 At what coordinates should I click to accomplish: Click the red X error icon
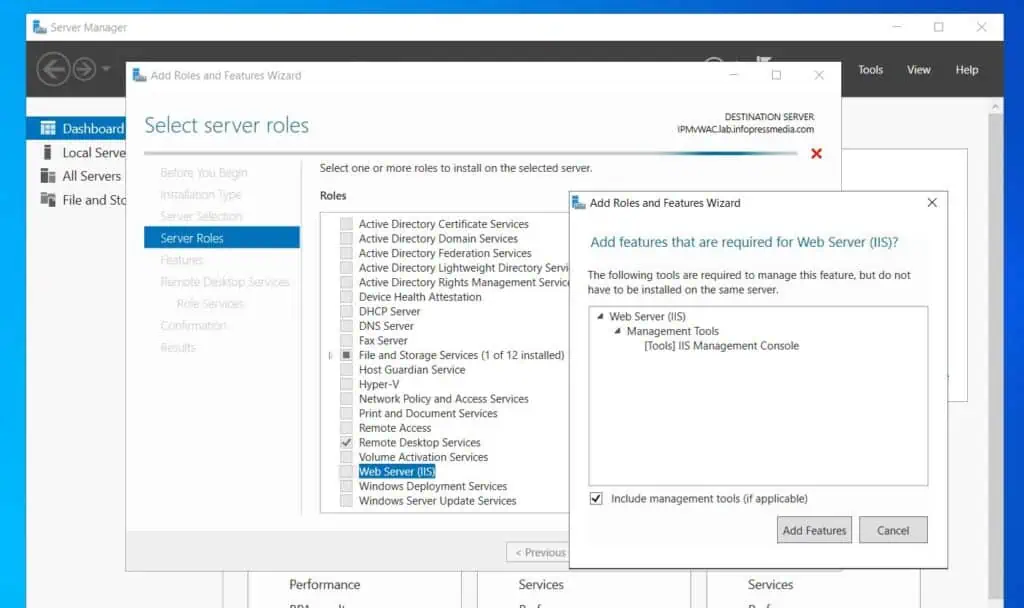pyautogui.click(x=816, y=153)
